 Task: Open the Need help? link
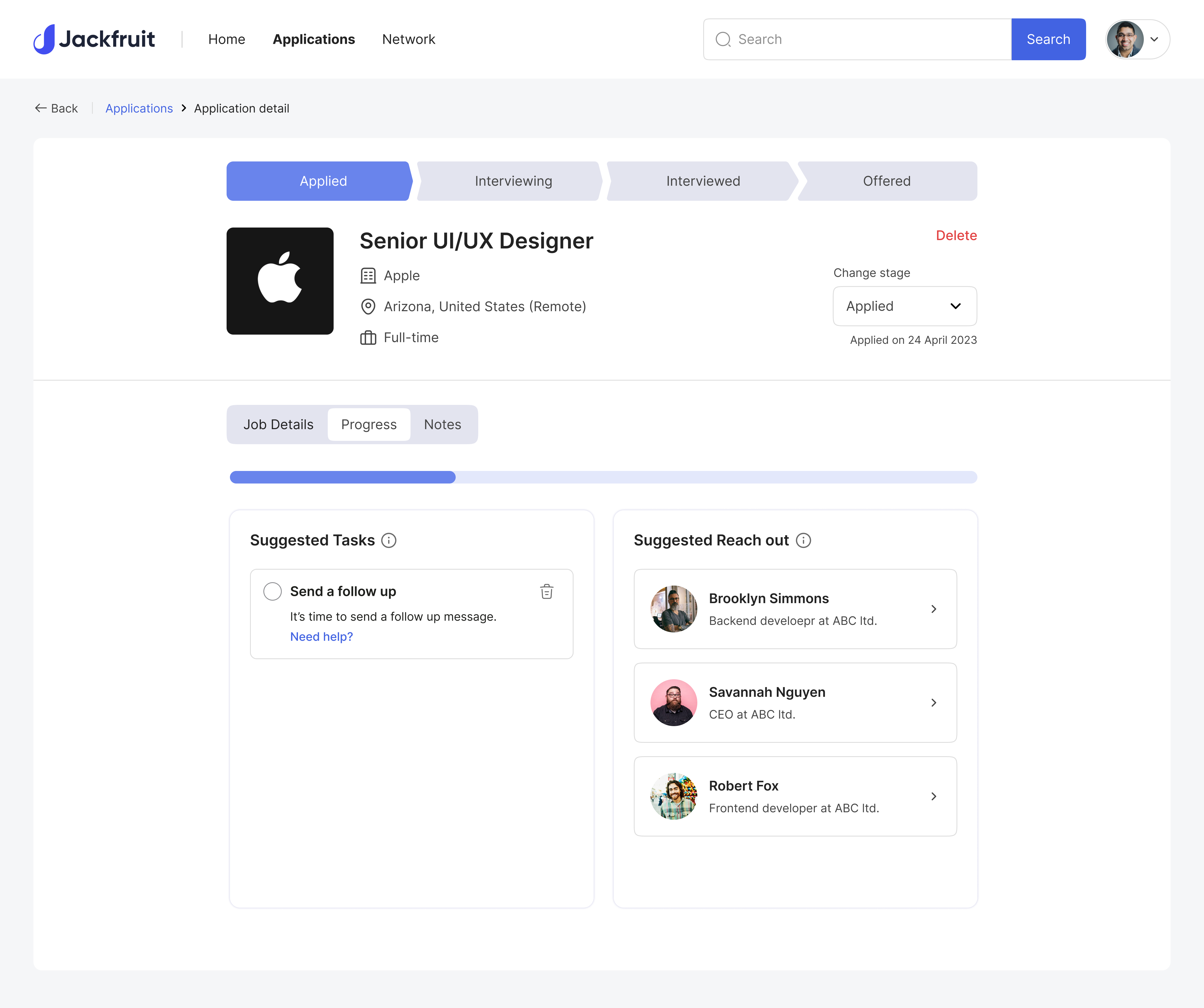click(321, 636)
